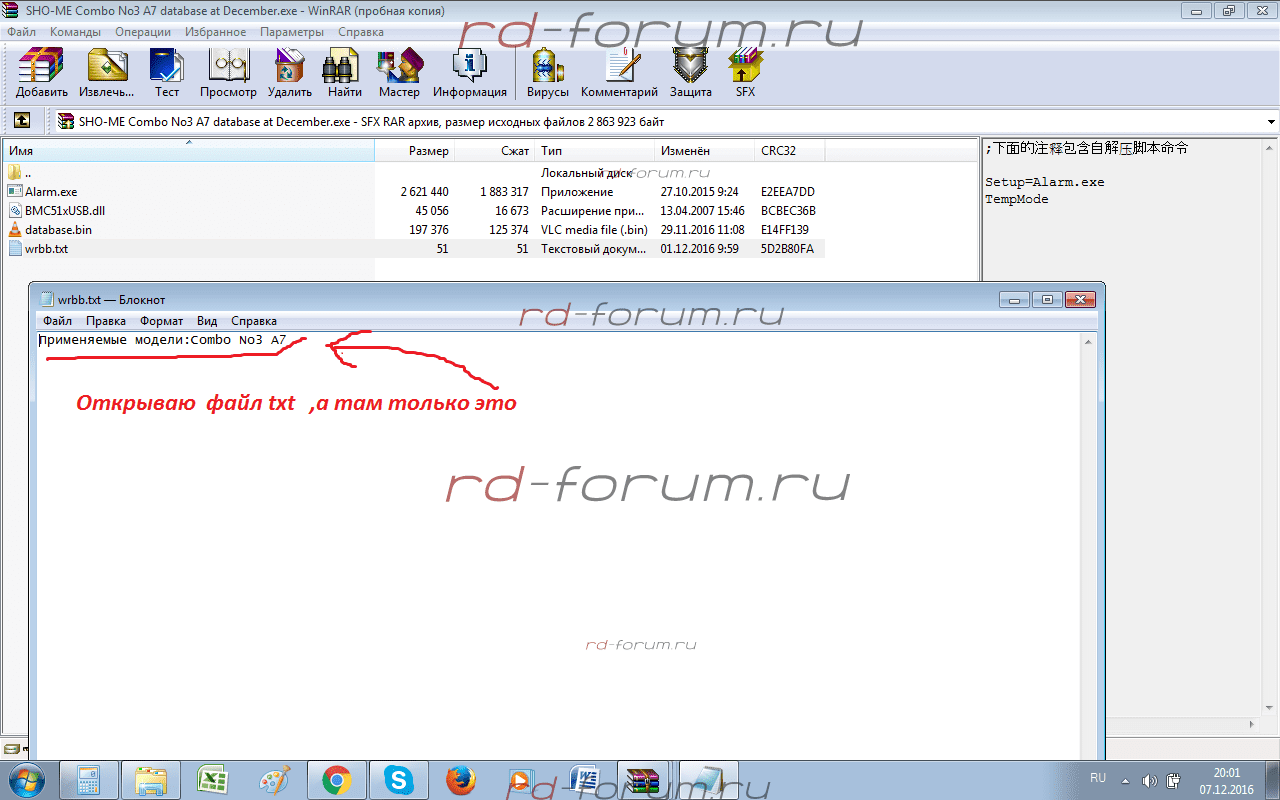1280x800 pixels.
Task: Click the SFX archive toolbar icon
Action: click(745, 72)
